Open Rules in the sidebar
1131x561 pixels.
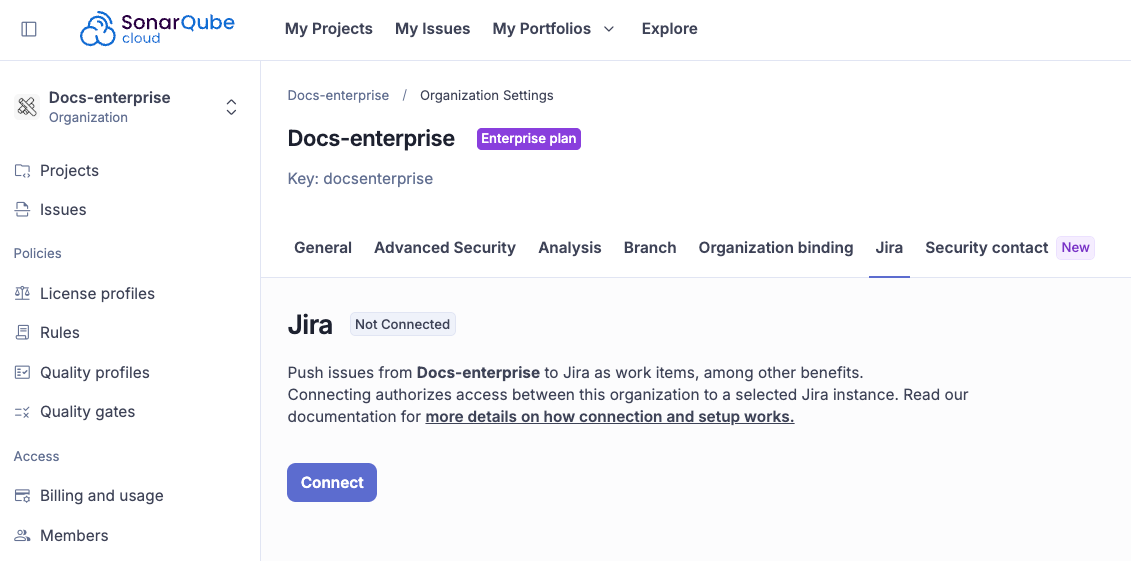60,332
